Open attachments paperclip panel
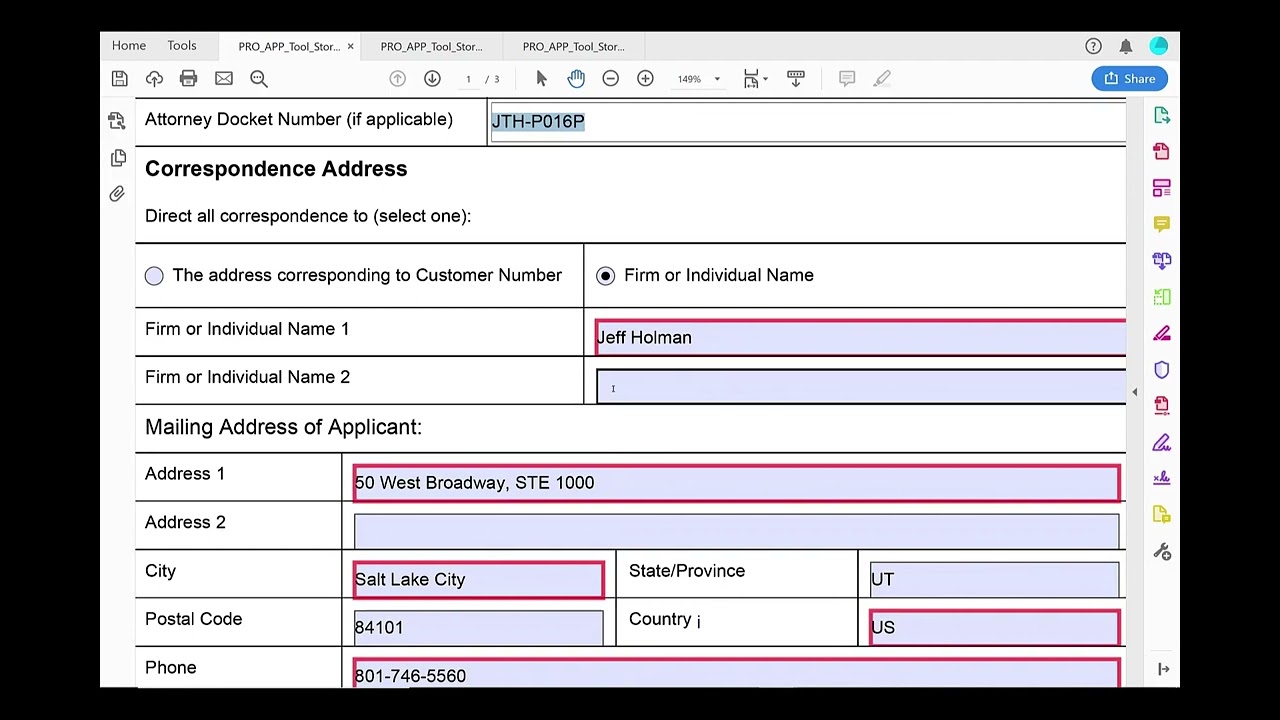The image size is (1280, 720). click(117, 194)
